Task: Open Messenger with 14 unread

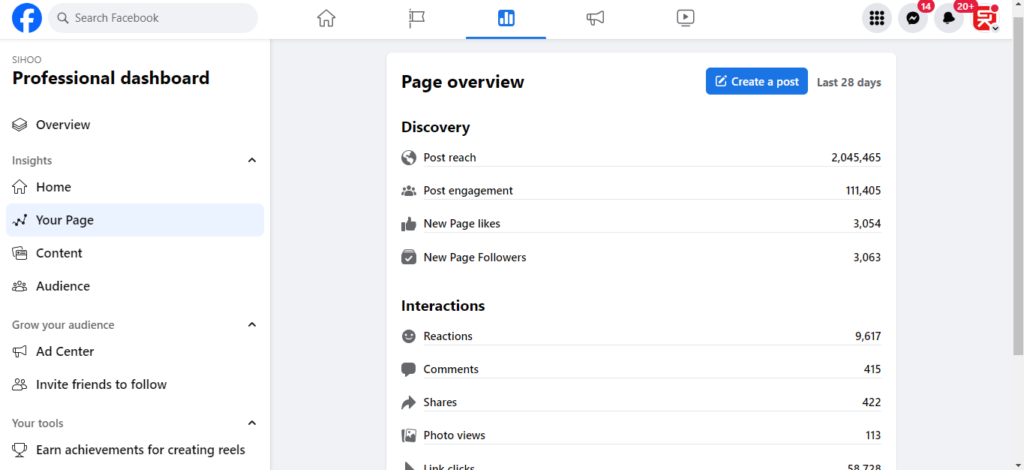Action: (x=913, y=18)
